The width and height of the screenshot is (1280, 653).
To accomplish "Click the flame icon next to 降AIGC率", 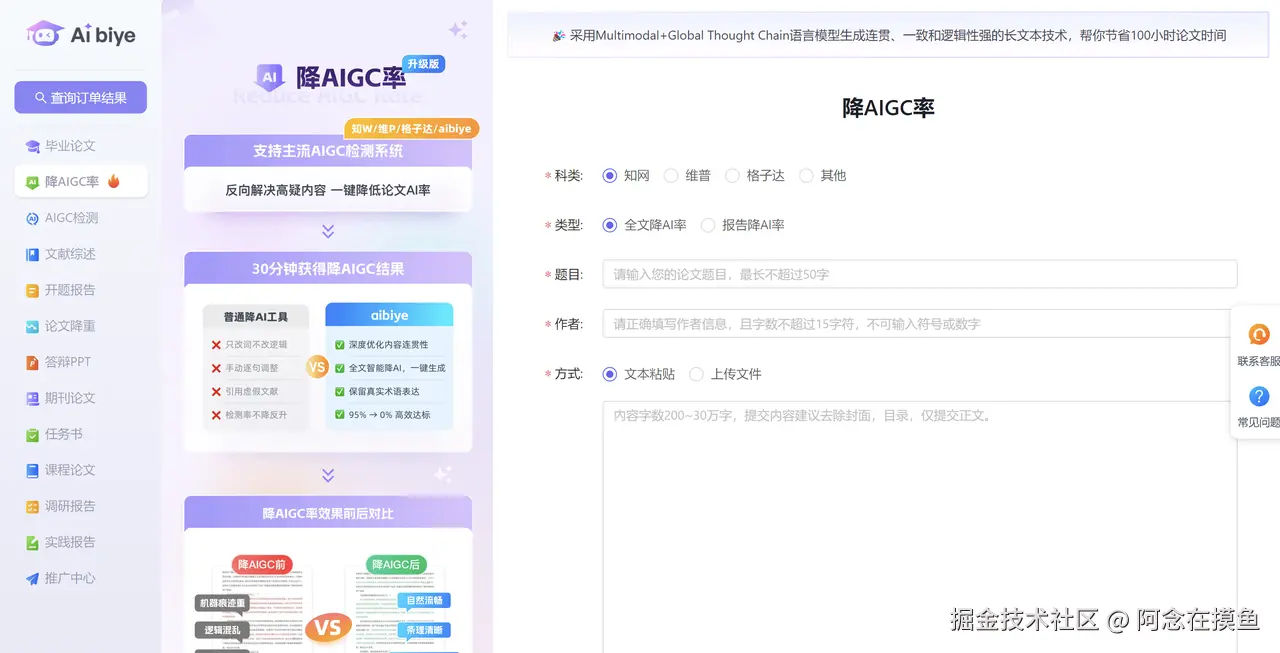I will coord(113,181).
